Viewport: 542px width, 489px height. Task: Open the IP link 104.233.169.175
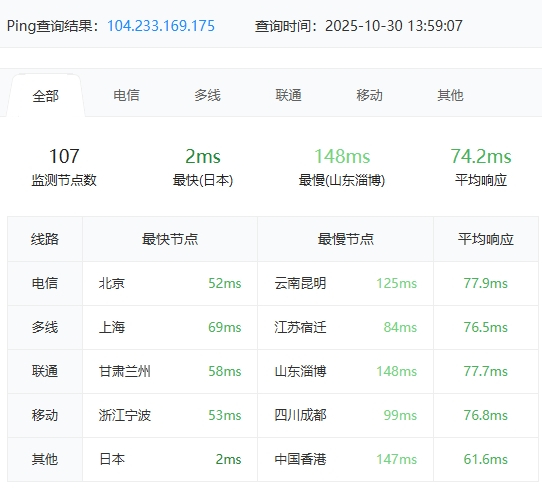[x=161, y=26]
